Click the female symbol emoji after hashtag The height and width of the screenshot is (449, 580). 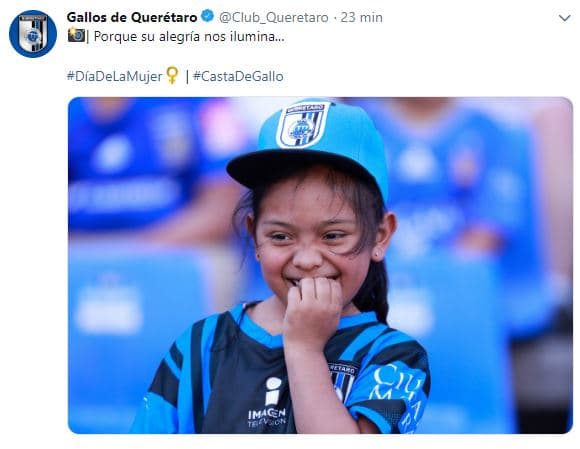click(x=172, y=75)
